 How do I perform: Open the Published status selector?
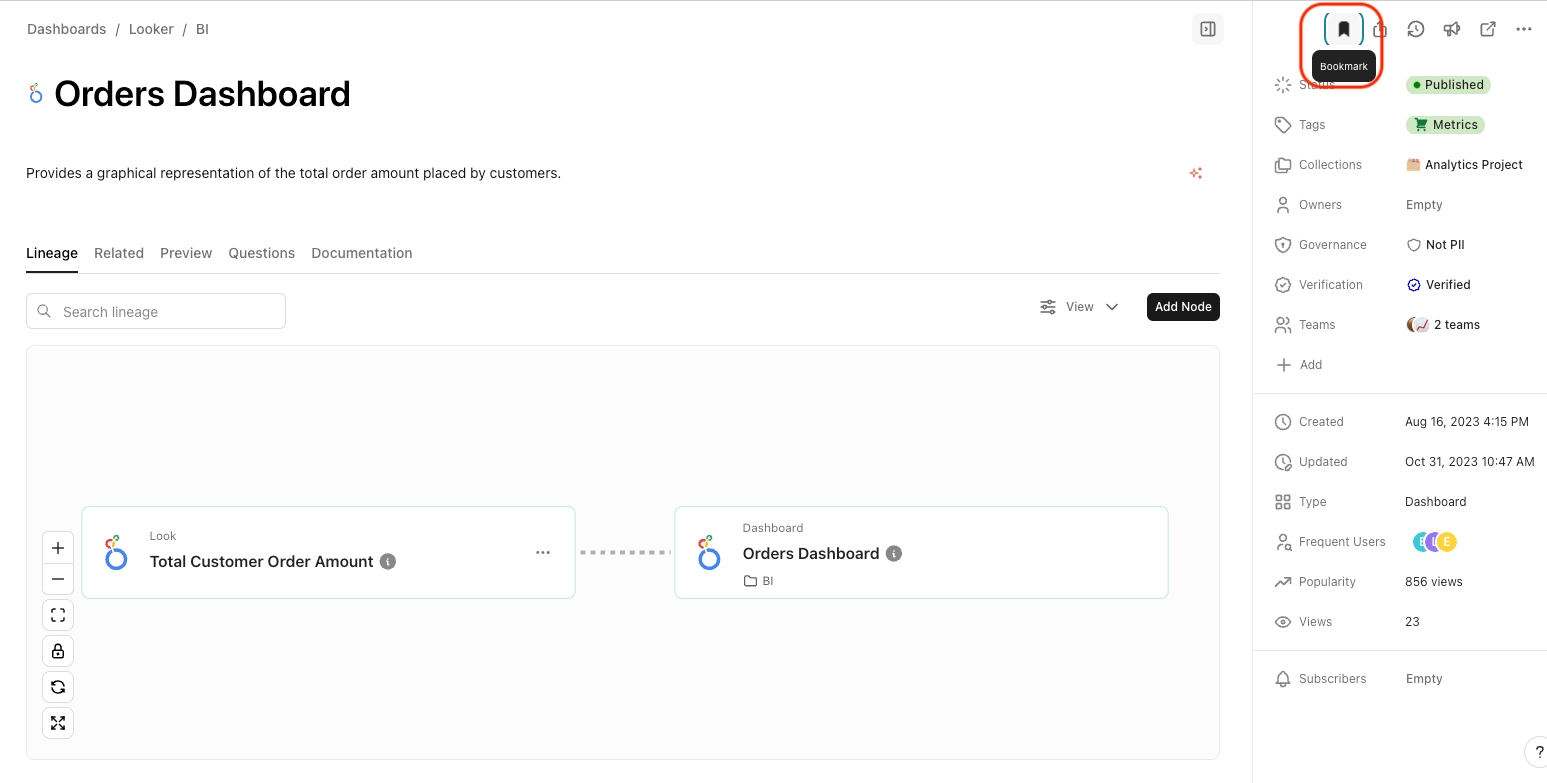point(1447,85)
